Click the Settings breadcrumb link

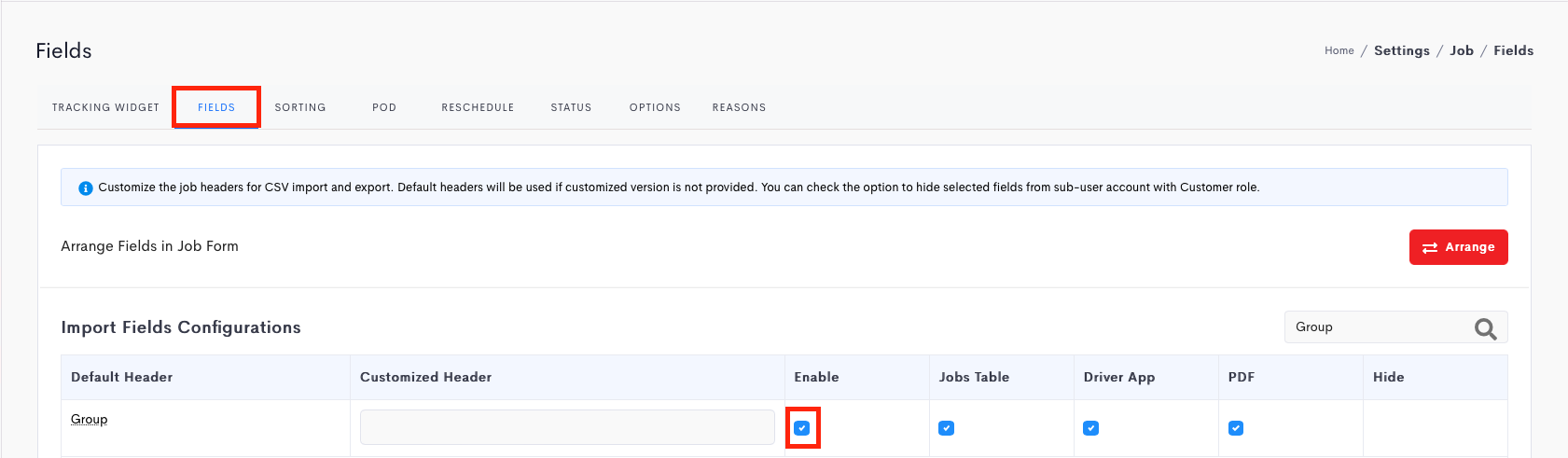tap(1401, 51)
